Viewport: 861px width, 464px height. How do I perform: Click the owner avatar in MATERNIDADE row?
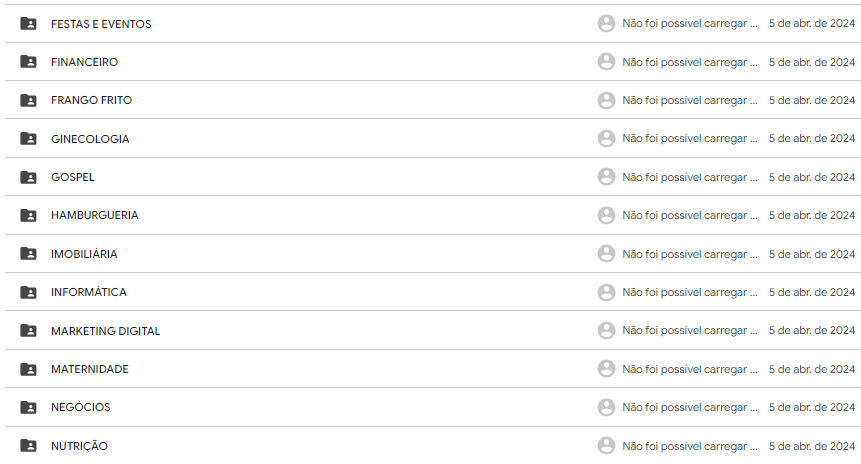pyautogui.click(x=606, y=369)
